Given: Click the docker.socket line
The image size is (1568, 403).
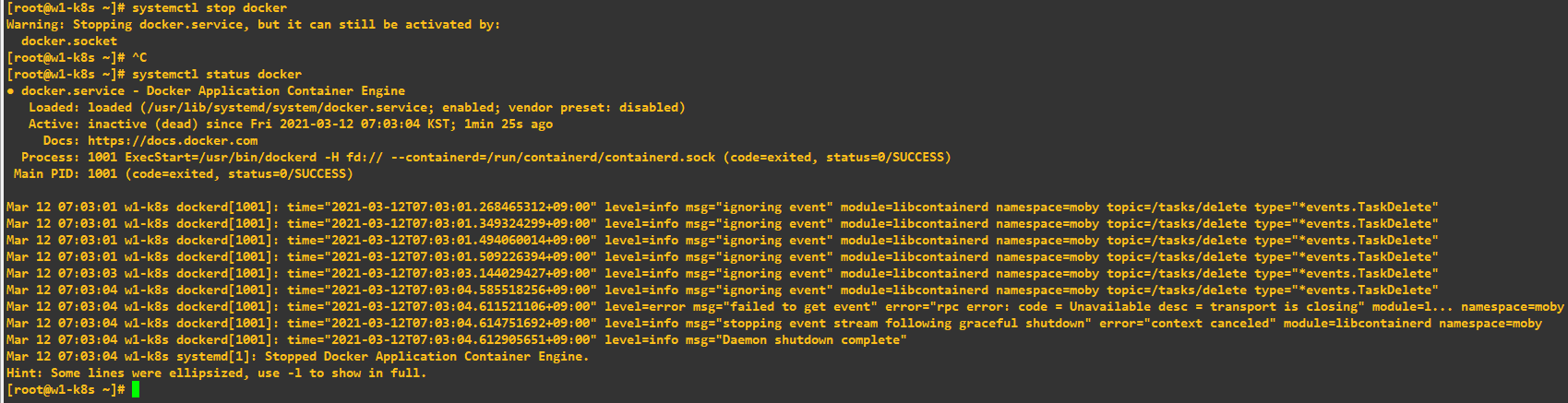Looking at the screenshot, I should pyautogui.click(x=69, y=41).
